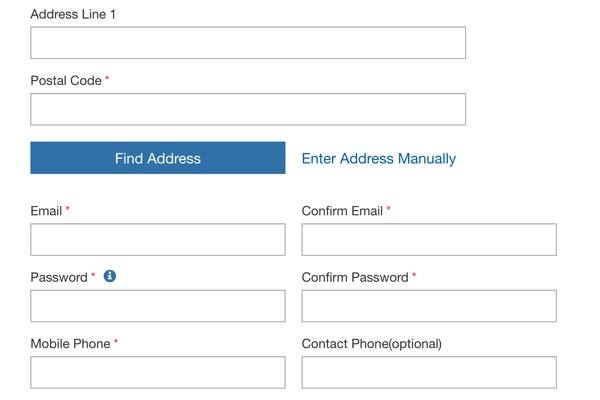The image size is (600, 400).
Task: Open the Enter Address Manually link
Action: pos(378,158)
